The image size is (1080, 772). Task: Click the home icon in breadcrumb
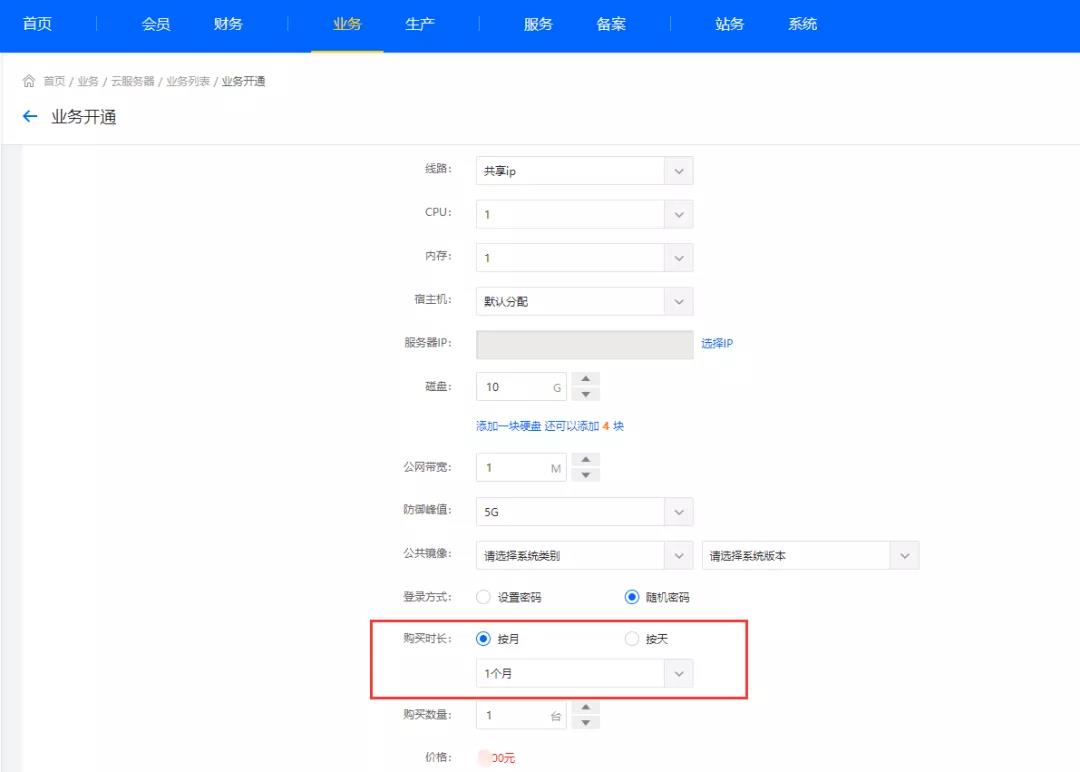pyautogui.click(x=29, y=81)
